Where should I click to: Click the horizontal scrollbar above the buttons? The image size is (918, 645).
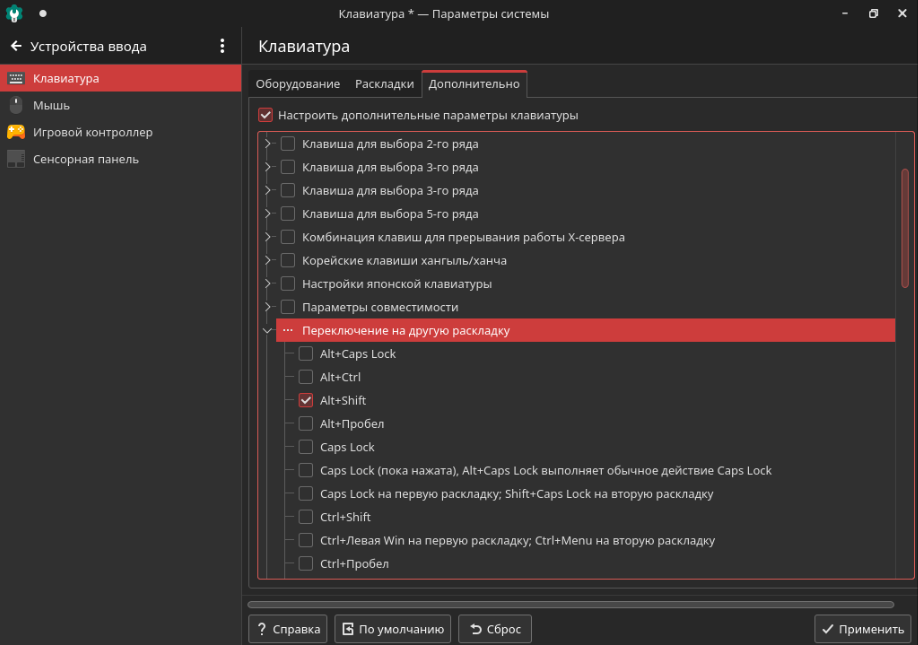pyautogui.click(x=570, y=604)
